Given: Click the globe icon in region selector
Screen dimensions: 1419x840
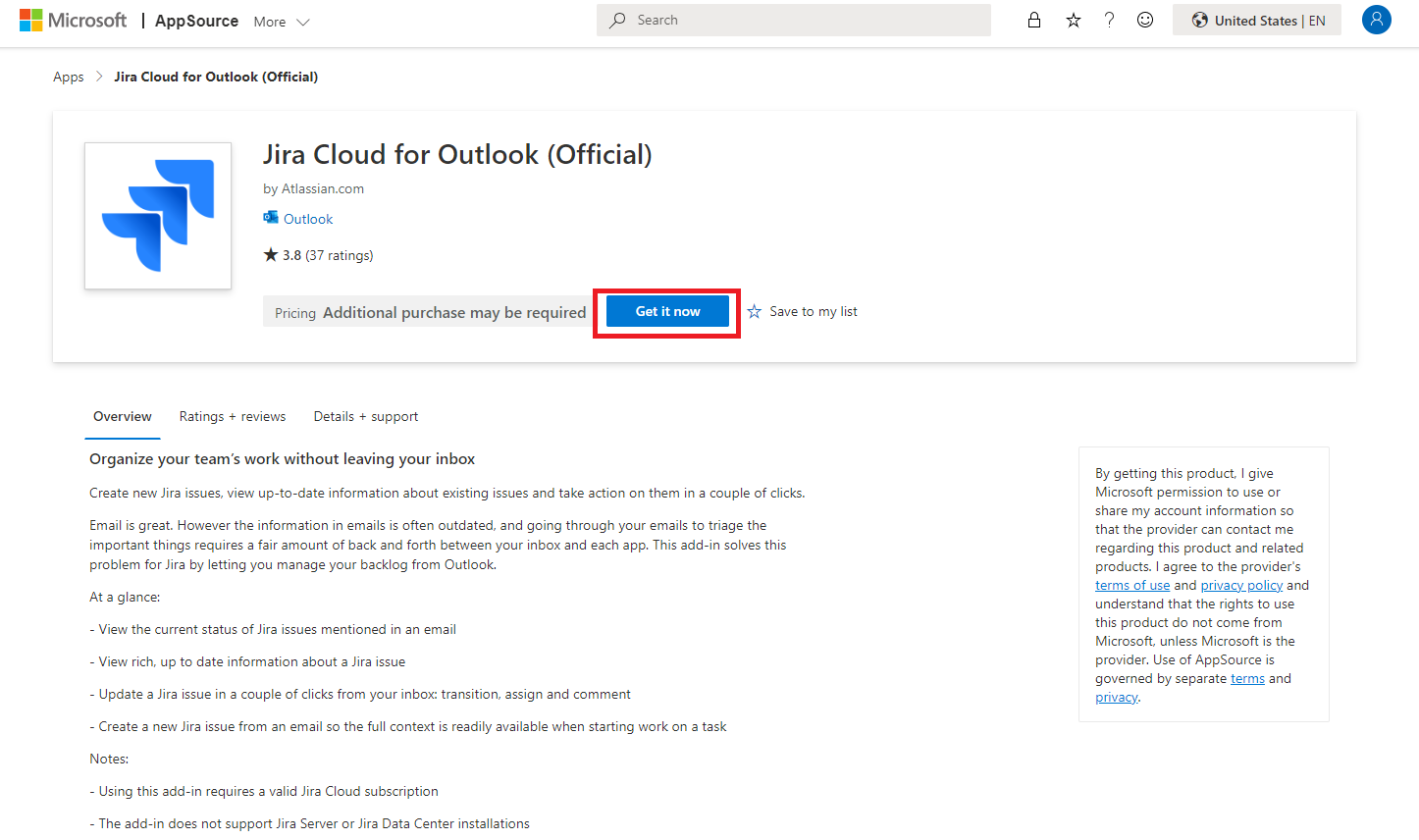Looking at the screenshot, I should pyautogui.click(x=1199, y=20).
